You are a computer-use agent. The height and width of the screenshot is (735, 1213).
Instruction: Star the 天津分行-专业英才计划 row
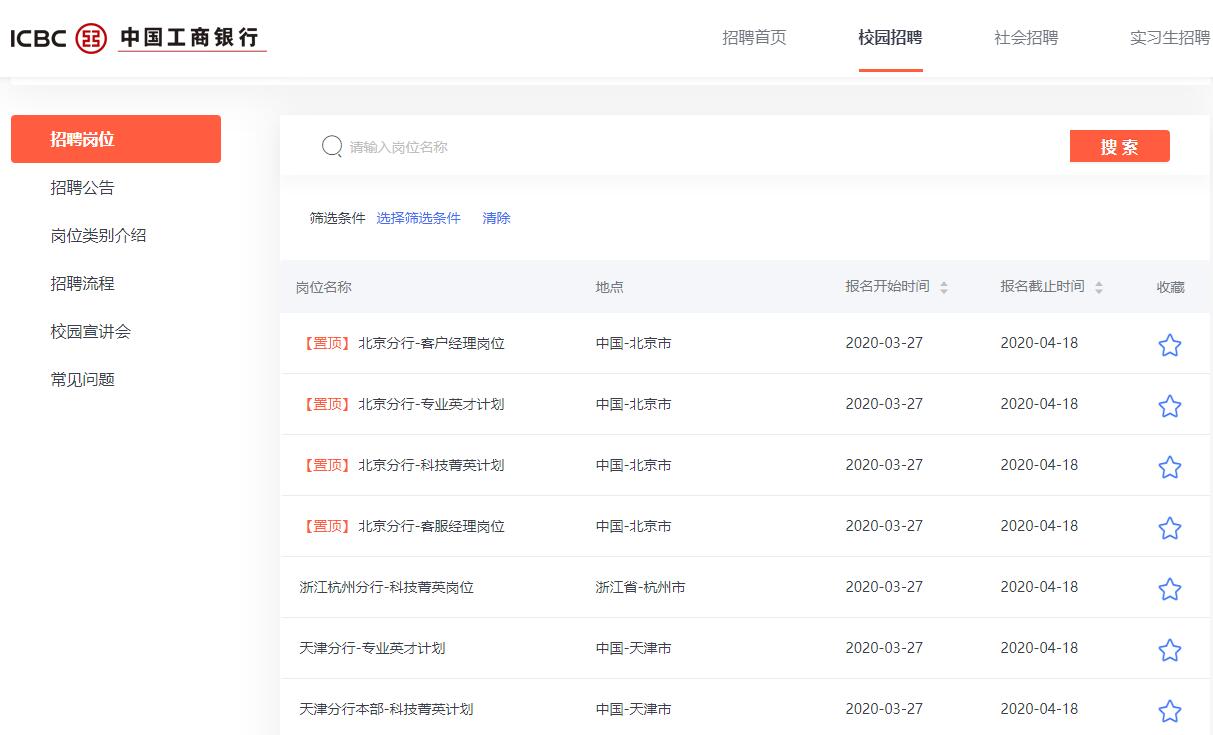point(1169,650)
